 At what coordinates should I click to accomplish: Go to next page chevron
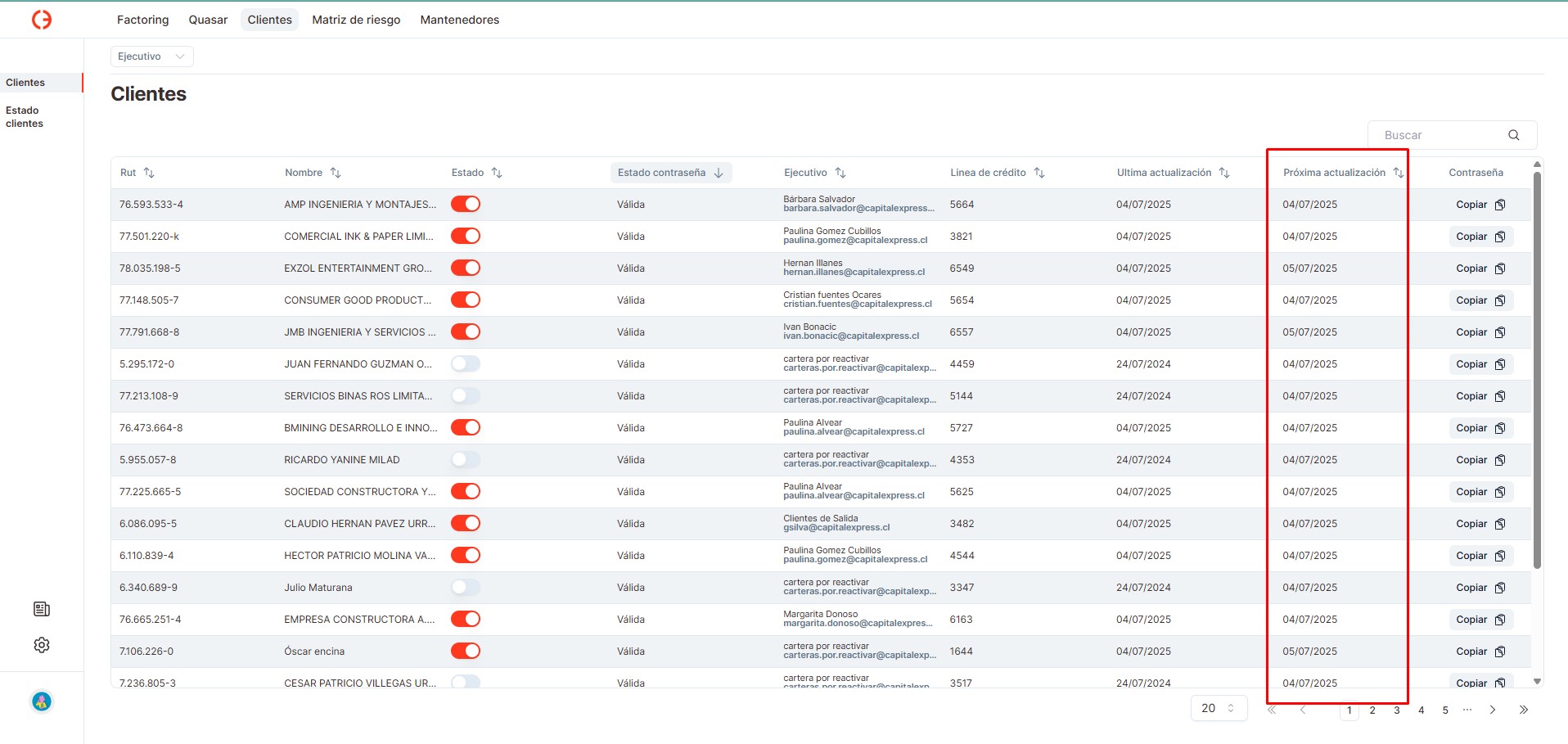1492,710
